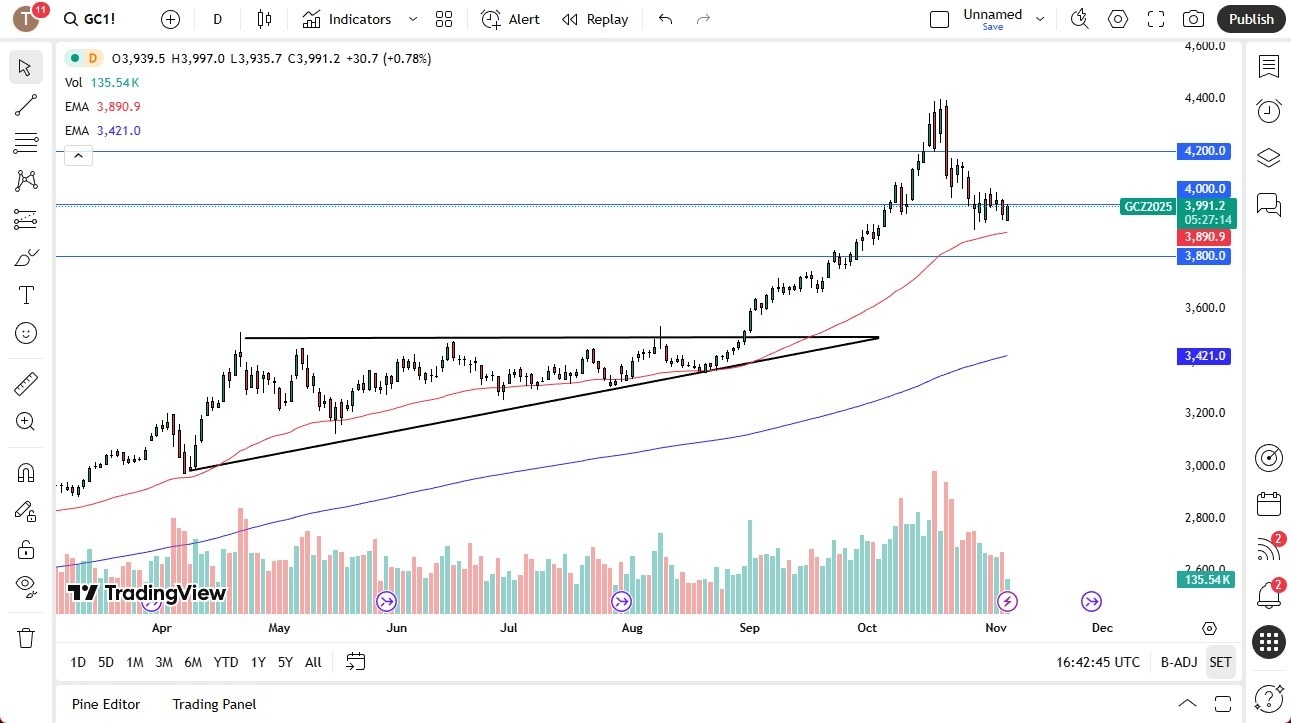Viewport: 1291px width, 723px height.
Task: Select the Trend Line drawing tool
Action: (25, 105)
